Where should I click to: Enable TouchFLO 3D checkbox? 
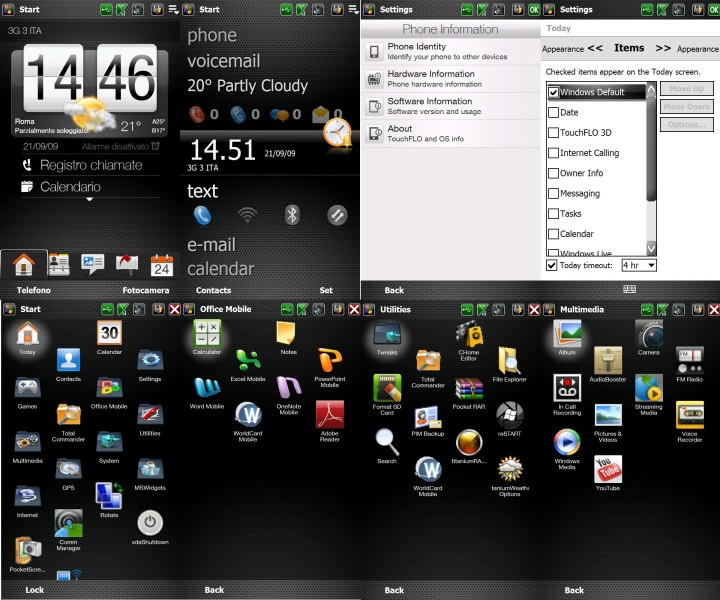pyautogui.click(x=553, y=133)
